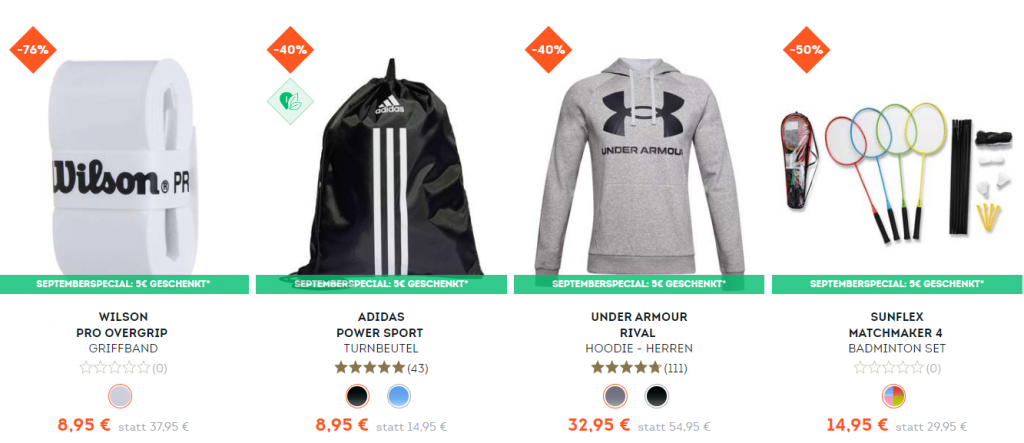1024x443 pixels.
Task: Click the -40% badge on Adidas Turnbeutel
Action: pyautogui.click(x=290, y=50)
